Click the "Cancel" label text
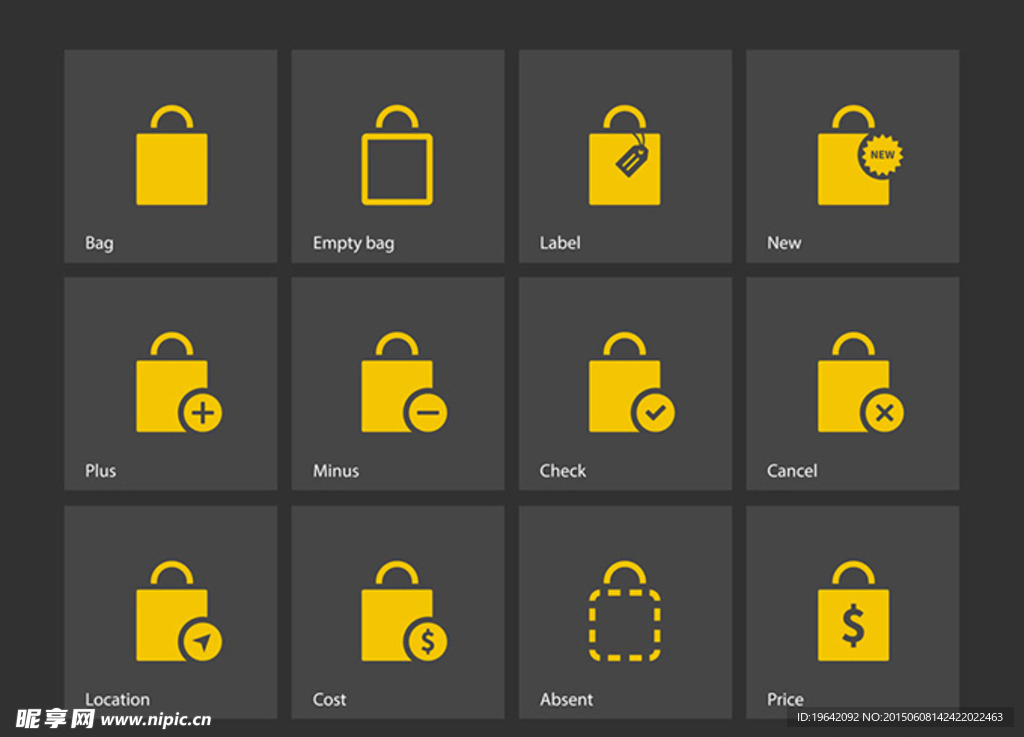1024x737 pixels. [x=792, y=471]
